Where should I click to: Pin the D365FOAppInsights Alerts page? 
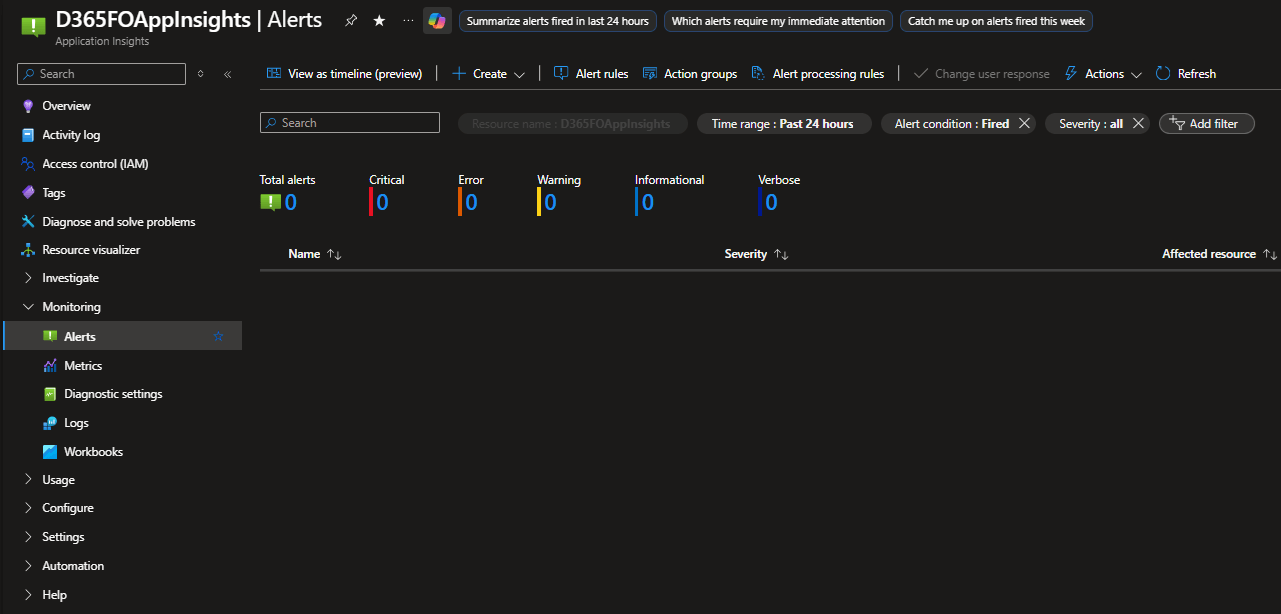(x=350, y=21)
